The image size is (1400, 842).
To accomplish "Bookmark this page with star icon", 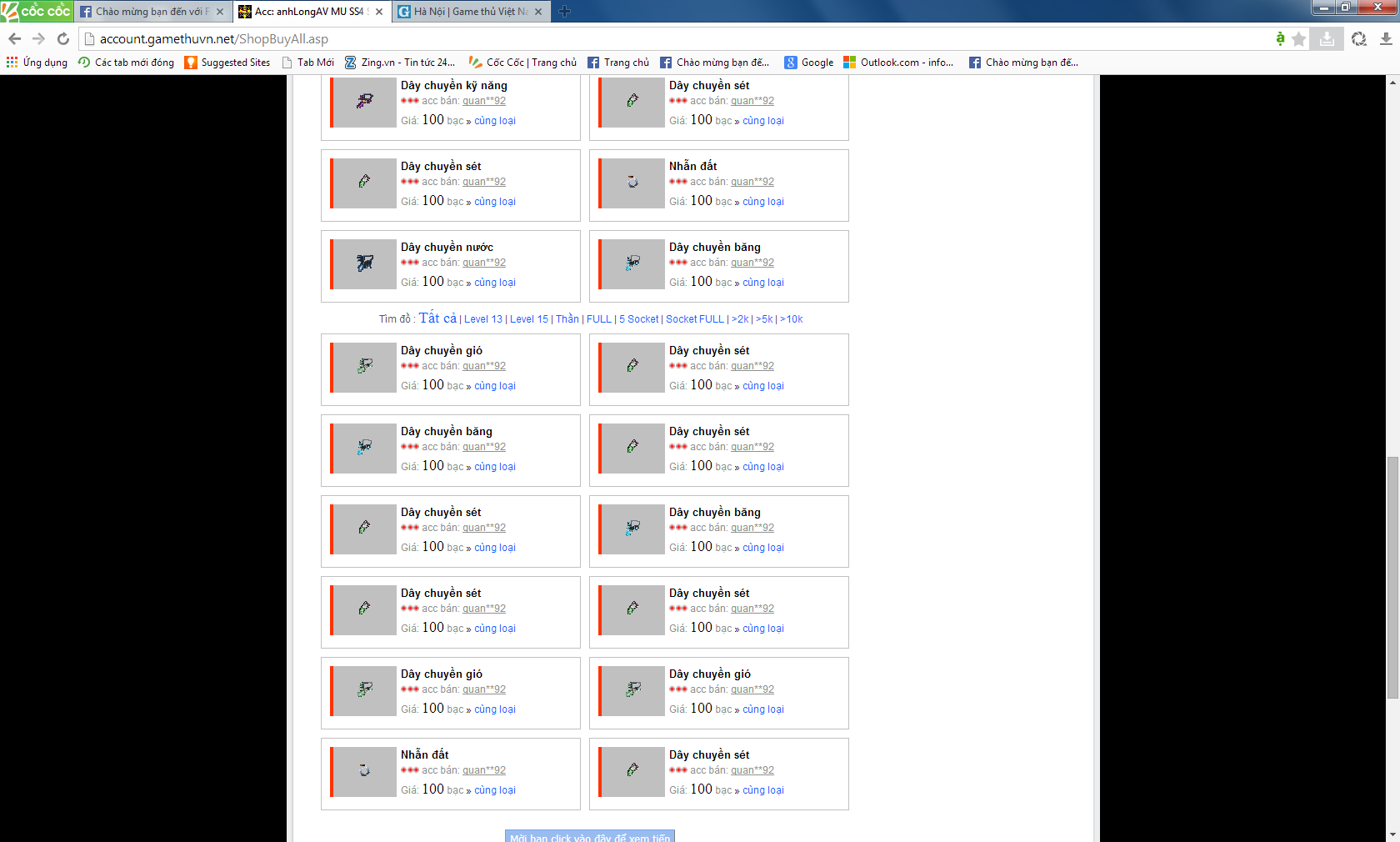I will coord(1298,38).
